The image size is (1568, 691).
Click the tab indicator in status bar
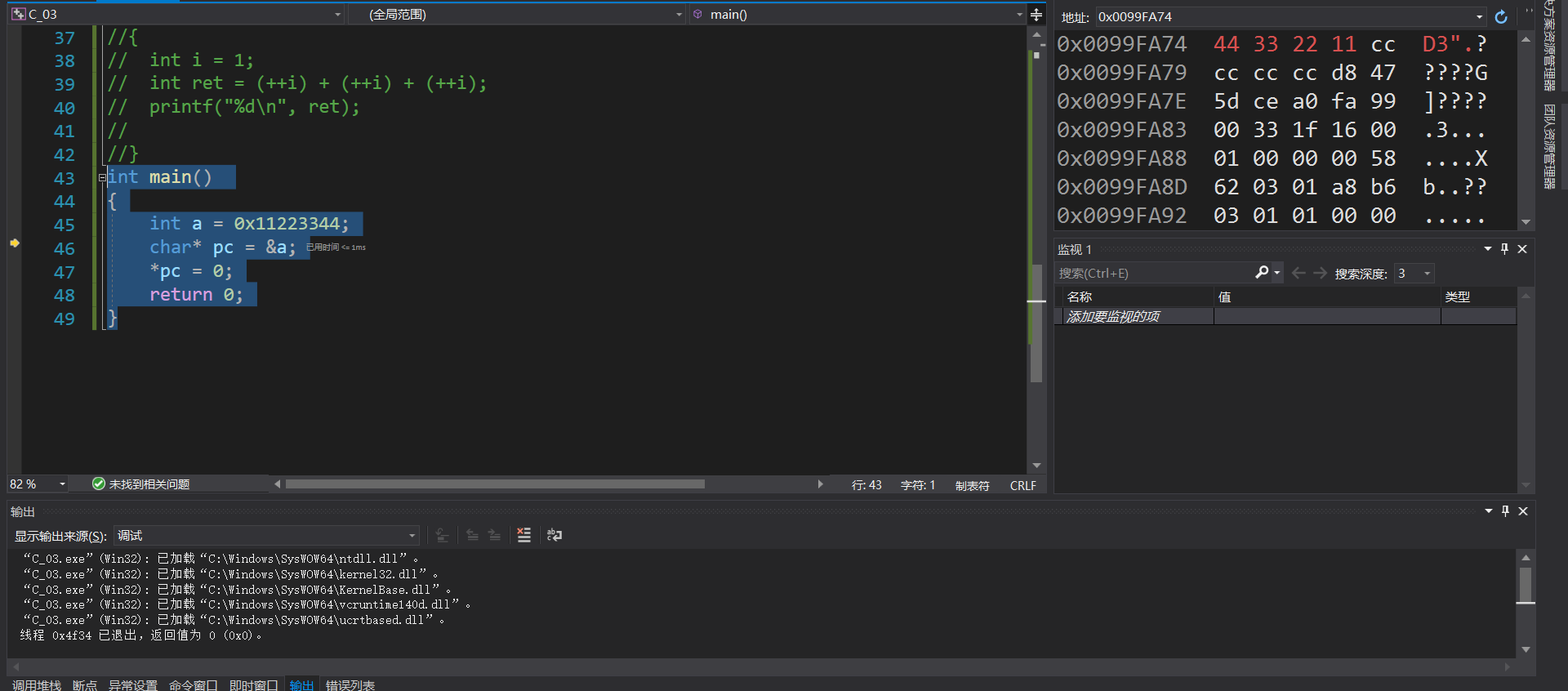click(x=972, y=485)
